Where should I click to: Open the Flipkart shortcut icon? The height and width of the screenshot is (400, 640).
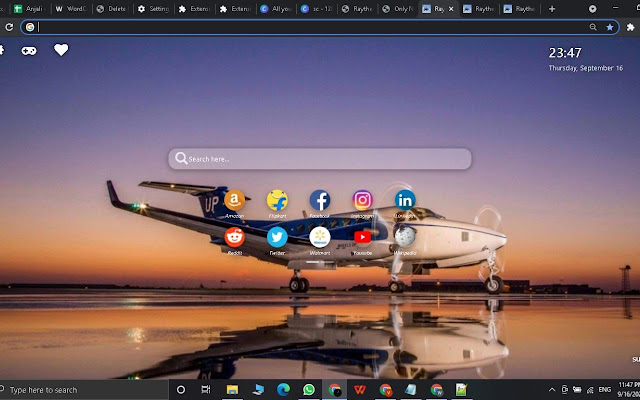coord(277,200)
